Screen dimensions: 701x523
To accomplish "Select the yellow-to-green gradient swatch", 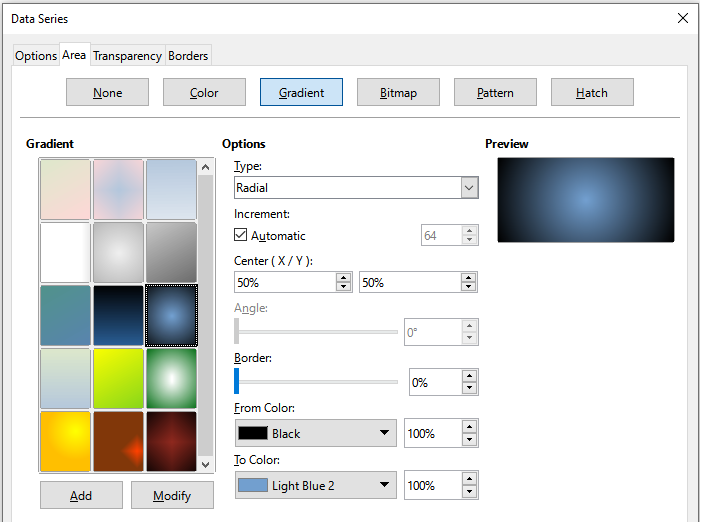I will pos(118,379).
